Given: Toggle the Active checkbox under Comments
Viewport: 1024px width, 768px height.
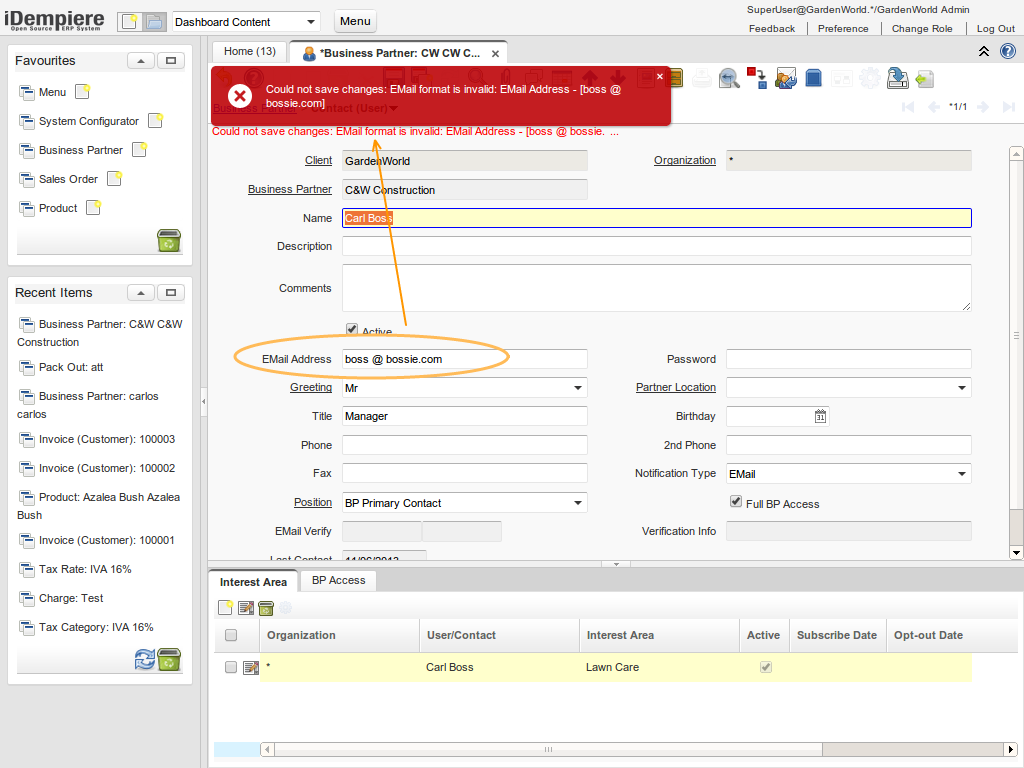Looking at the screenshot, I should point(352,330).
